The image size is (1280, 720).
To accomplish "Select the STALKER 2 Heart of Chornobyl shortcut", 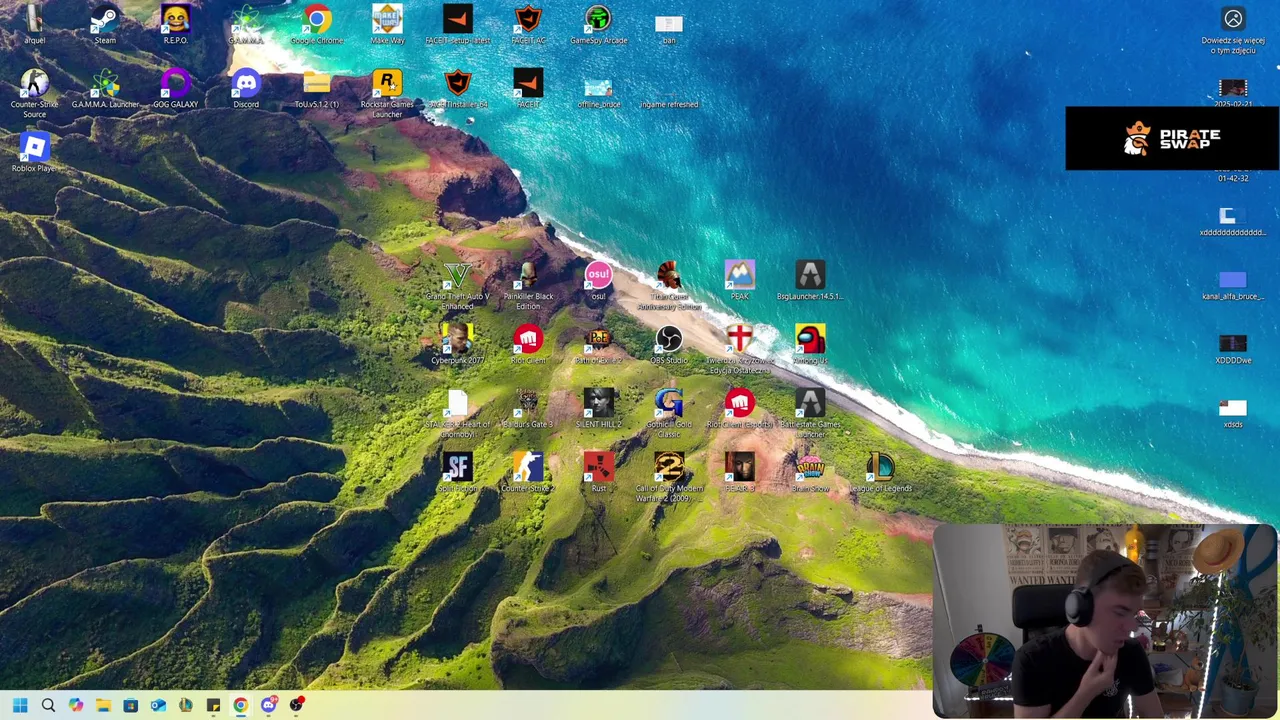I will [x=457, y=414].
